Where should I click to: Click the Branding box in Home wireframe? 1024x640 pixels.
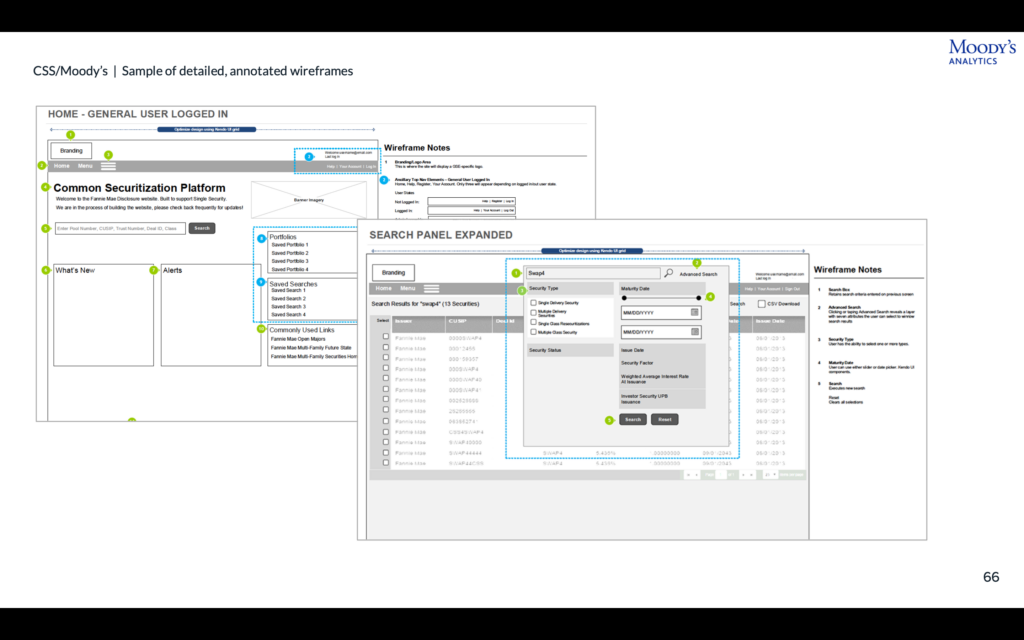pos(71,151)
